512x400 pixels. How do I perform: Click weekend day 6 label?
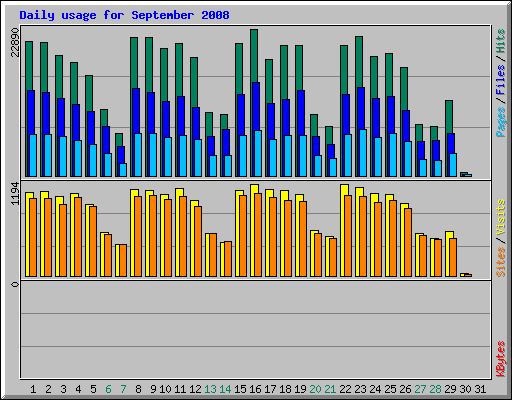[108, 389]
